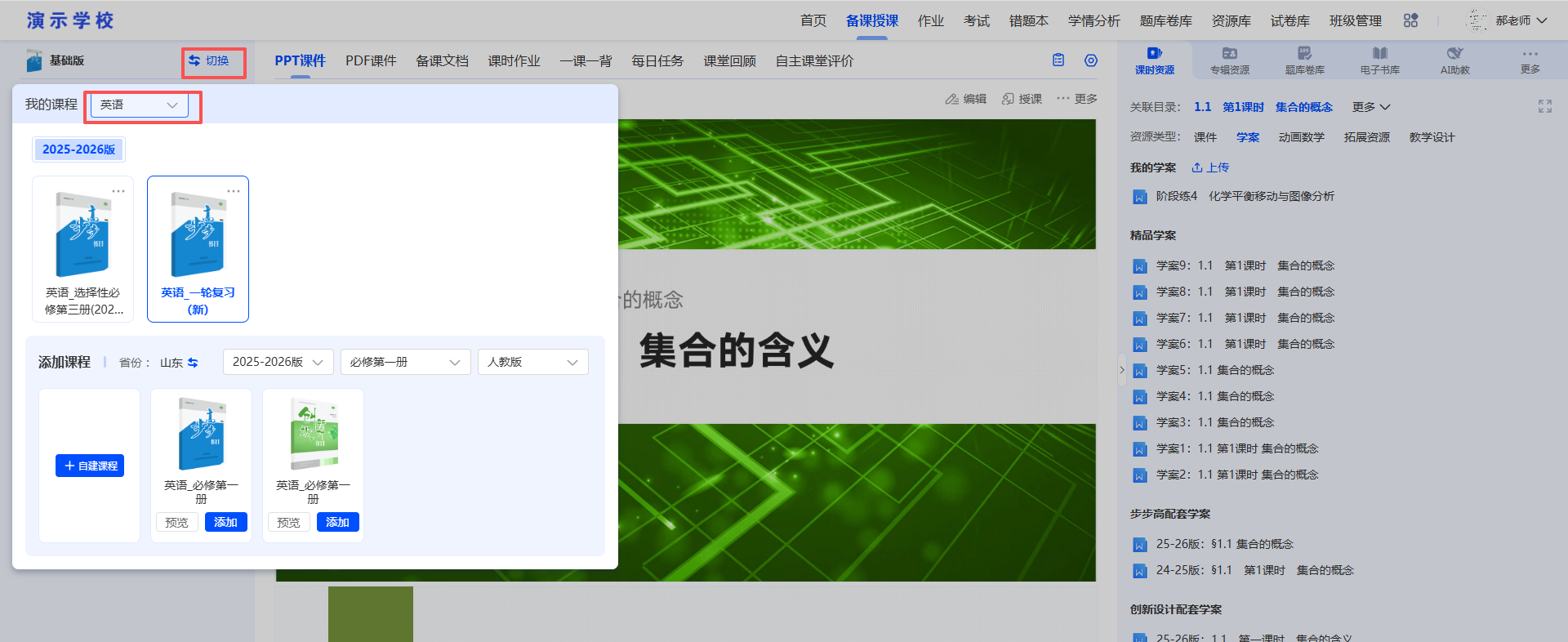Filter resource type by 课件
1568x642 pixels.
[x=1205, y=137]
